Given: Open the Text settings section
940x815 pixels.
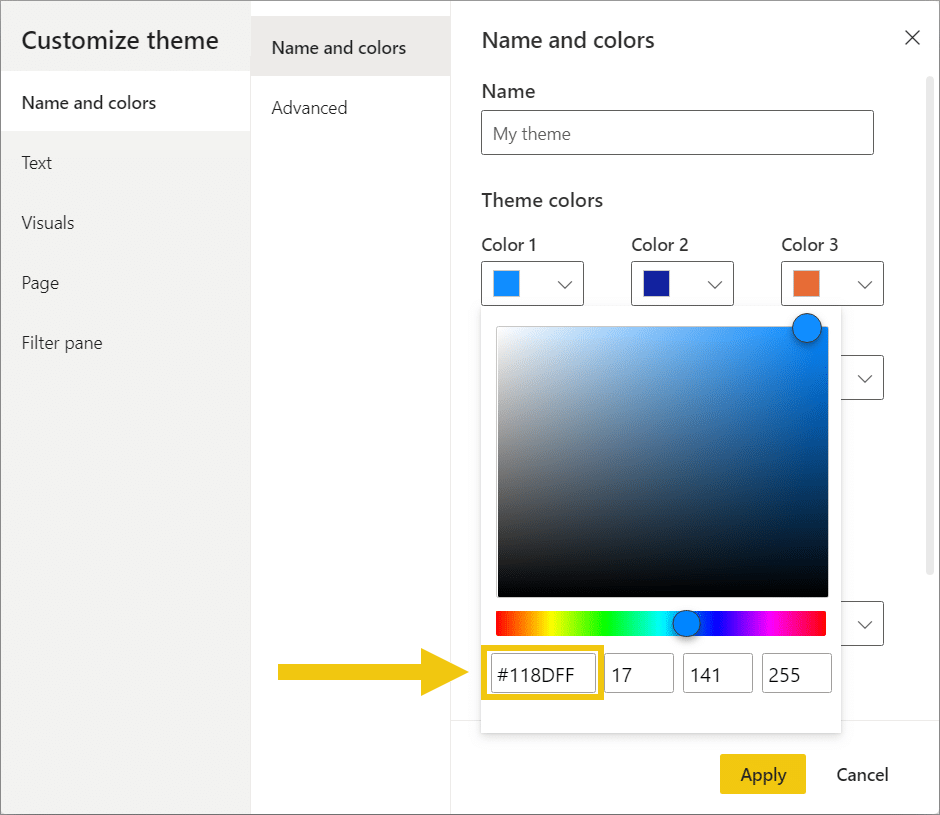Looking at the screenshot, I should point(37,162).
